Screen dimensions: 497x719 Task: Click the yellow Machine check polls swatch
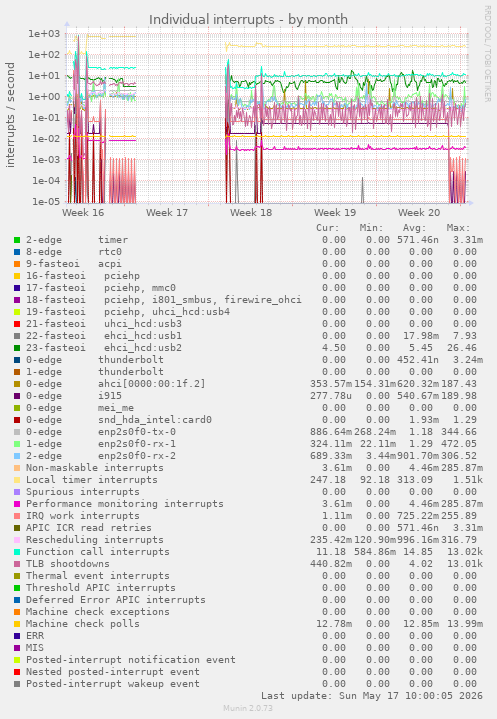(17, 624)
